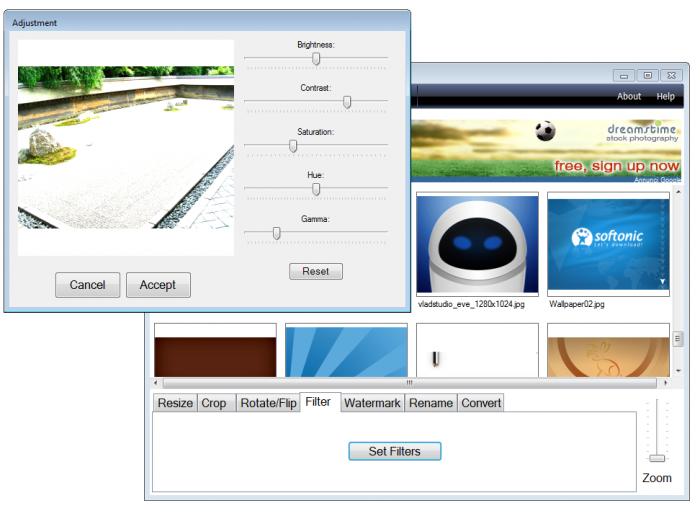Screen dimensions: 700x516
Task: Select the Wallpaper02.jpg softonic thumbnail
Action: coord(608,244)
